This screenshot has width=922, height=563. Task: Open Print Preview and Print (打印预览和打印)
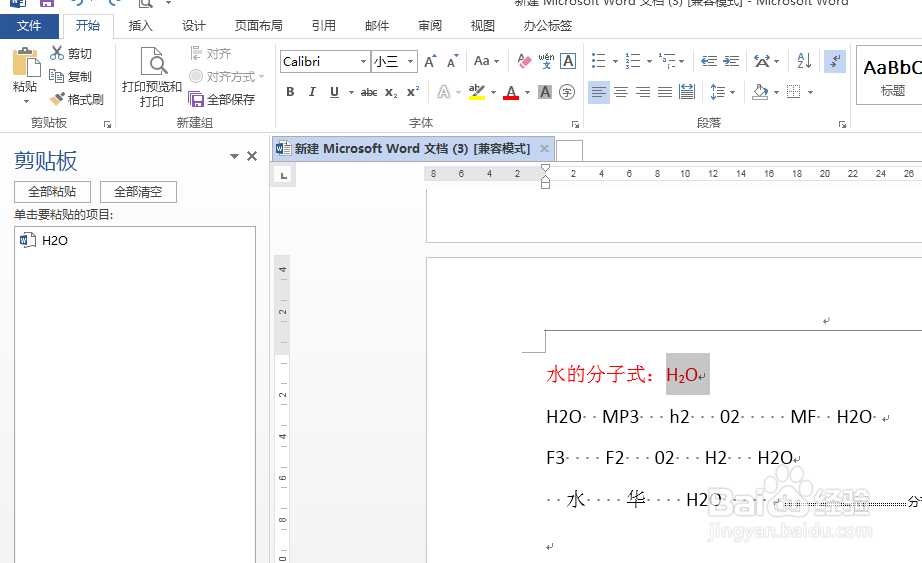[x=152, y=77]
